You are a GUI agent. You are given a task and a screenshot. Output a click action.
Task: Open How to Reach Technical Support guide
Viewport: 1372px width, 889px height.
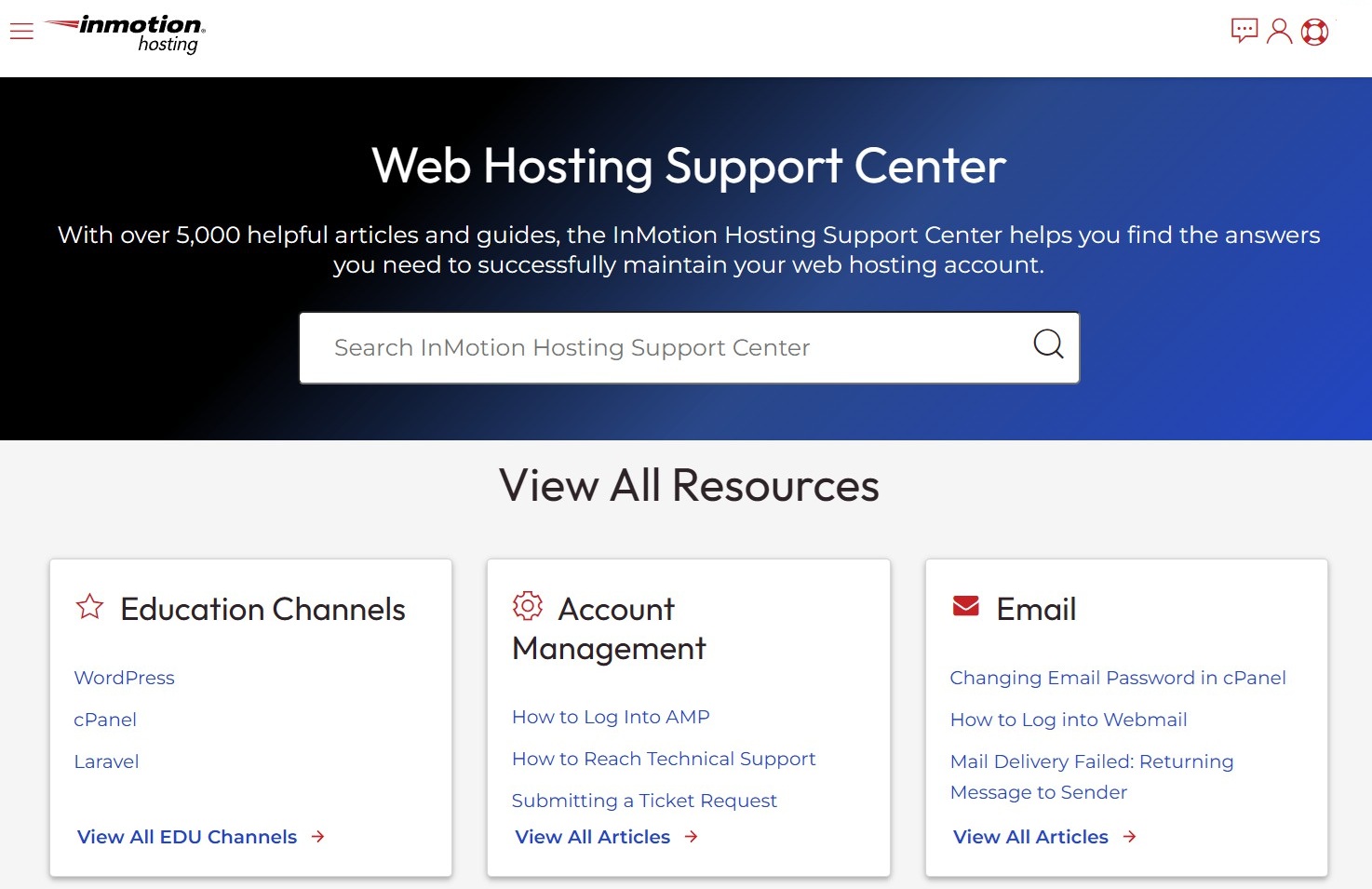[x=664, y=759]
